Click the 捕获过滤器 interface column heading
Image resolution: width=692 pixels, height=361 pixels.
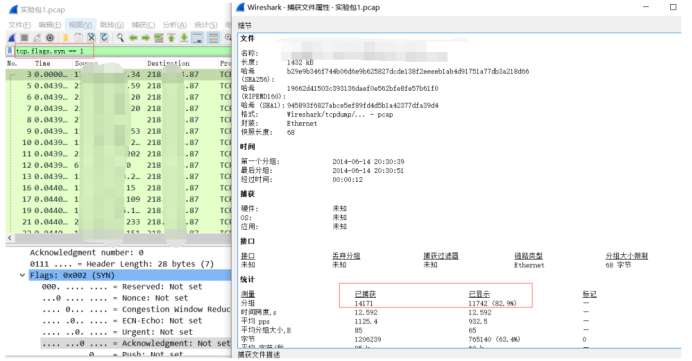click(441, 256)
